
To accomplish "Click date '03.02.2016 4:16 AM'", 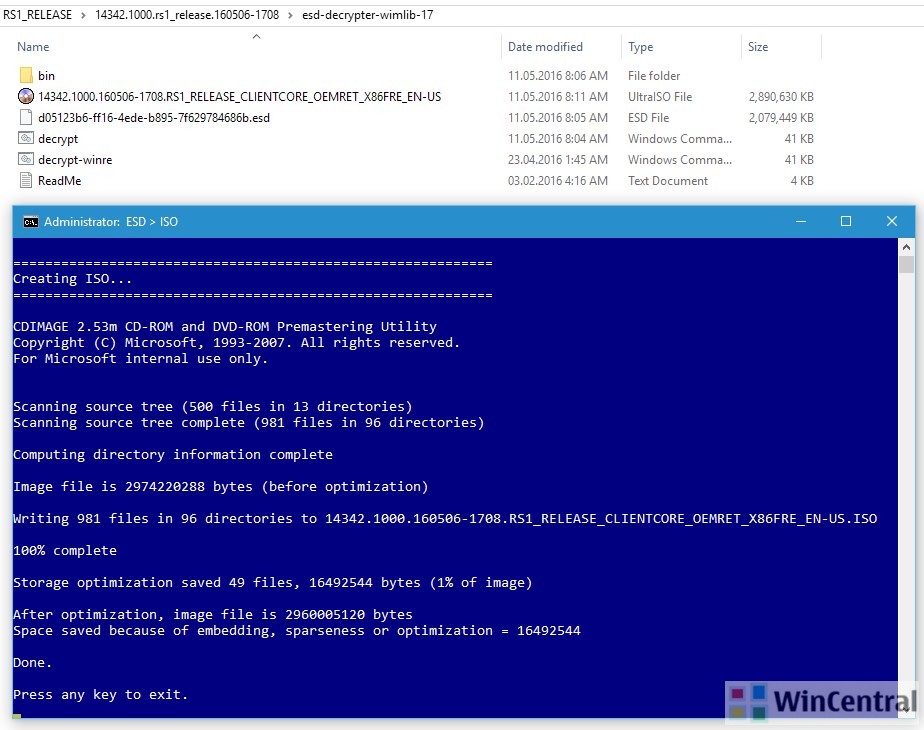I will click(557, 181).
